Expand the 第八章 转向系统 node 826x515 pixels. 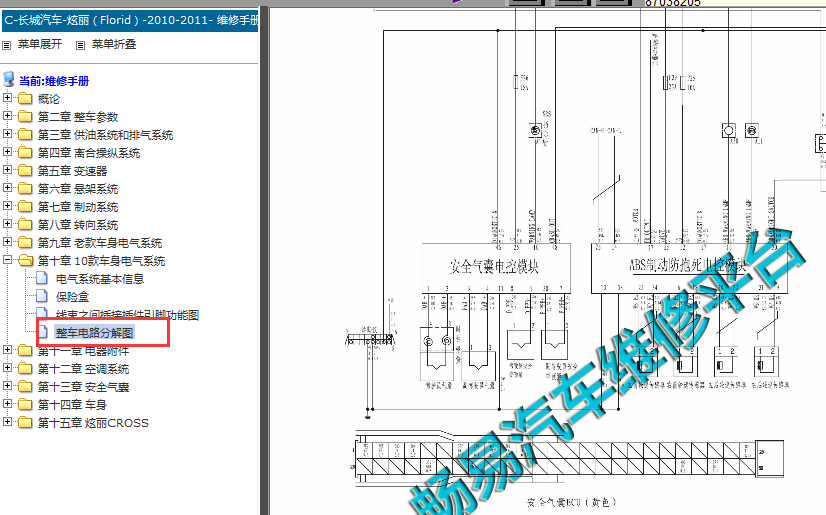(x=7, y=223)
